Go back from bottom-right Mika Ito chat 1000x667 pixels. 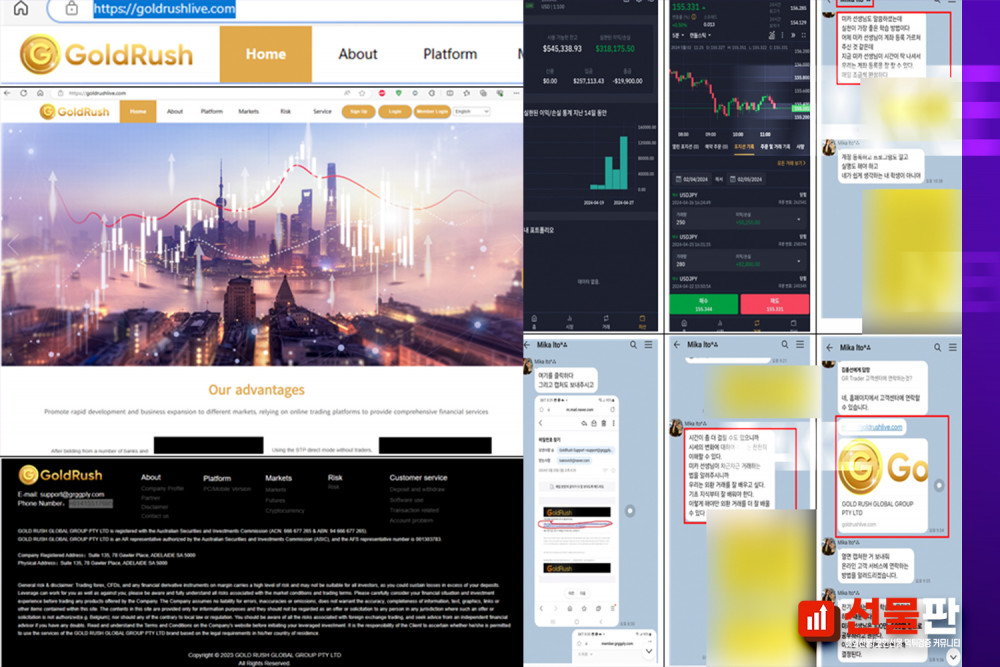[829, 347]
